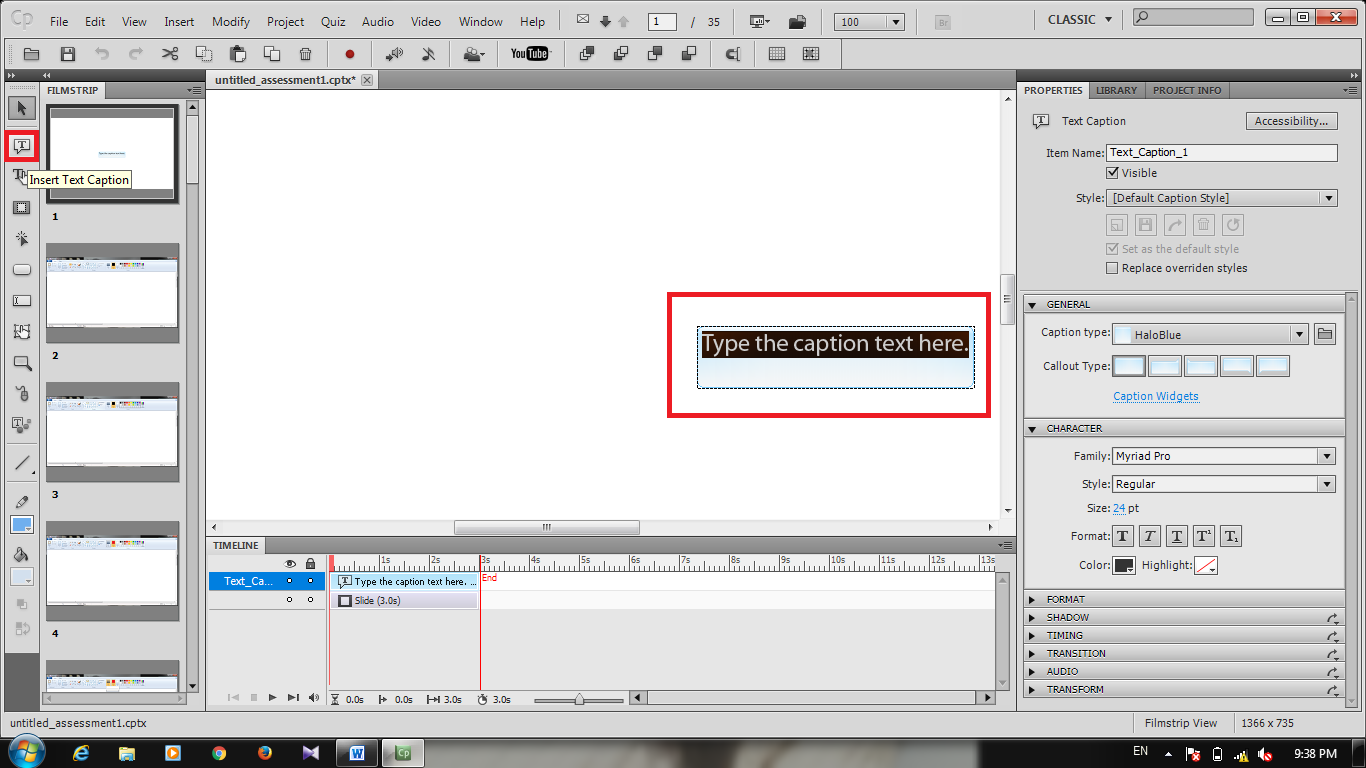Click the timeline lock header icon

point(310,564)
